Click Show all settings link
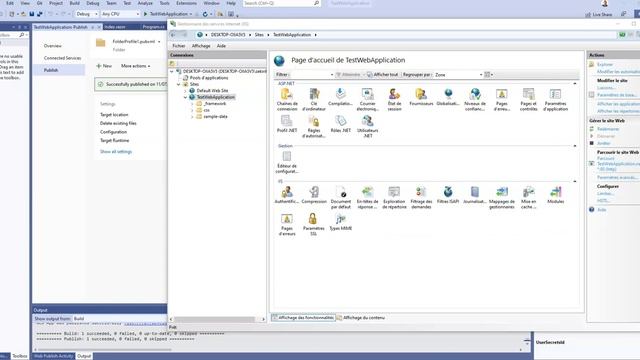The width and height of the screenshot is (640, 360). (116, 151)
